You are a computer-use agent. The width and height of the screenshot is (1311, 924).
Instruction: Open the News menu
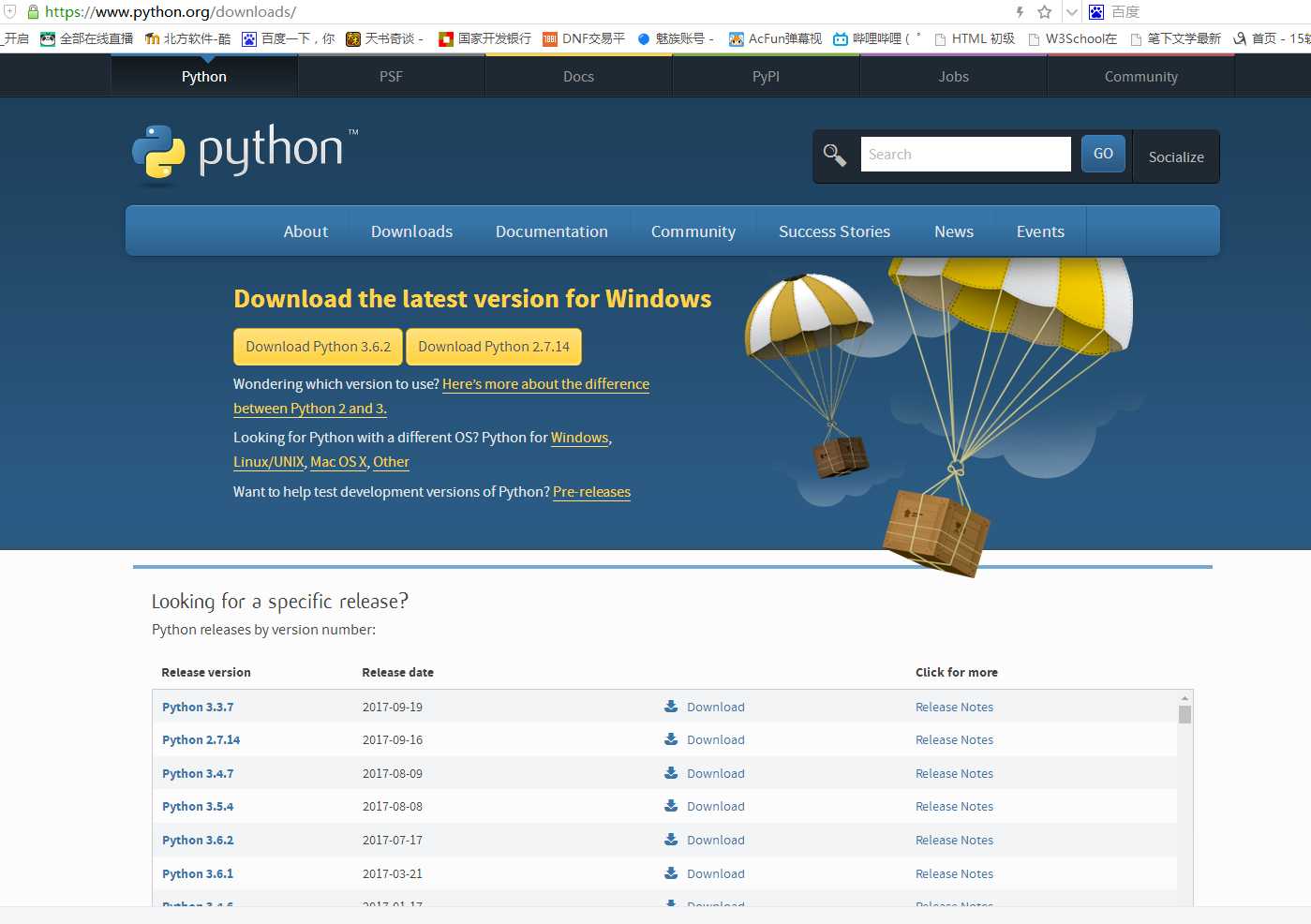(x=954, y=231)
